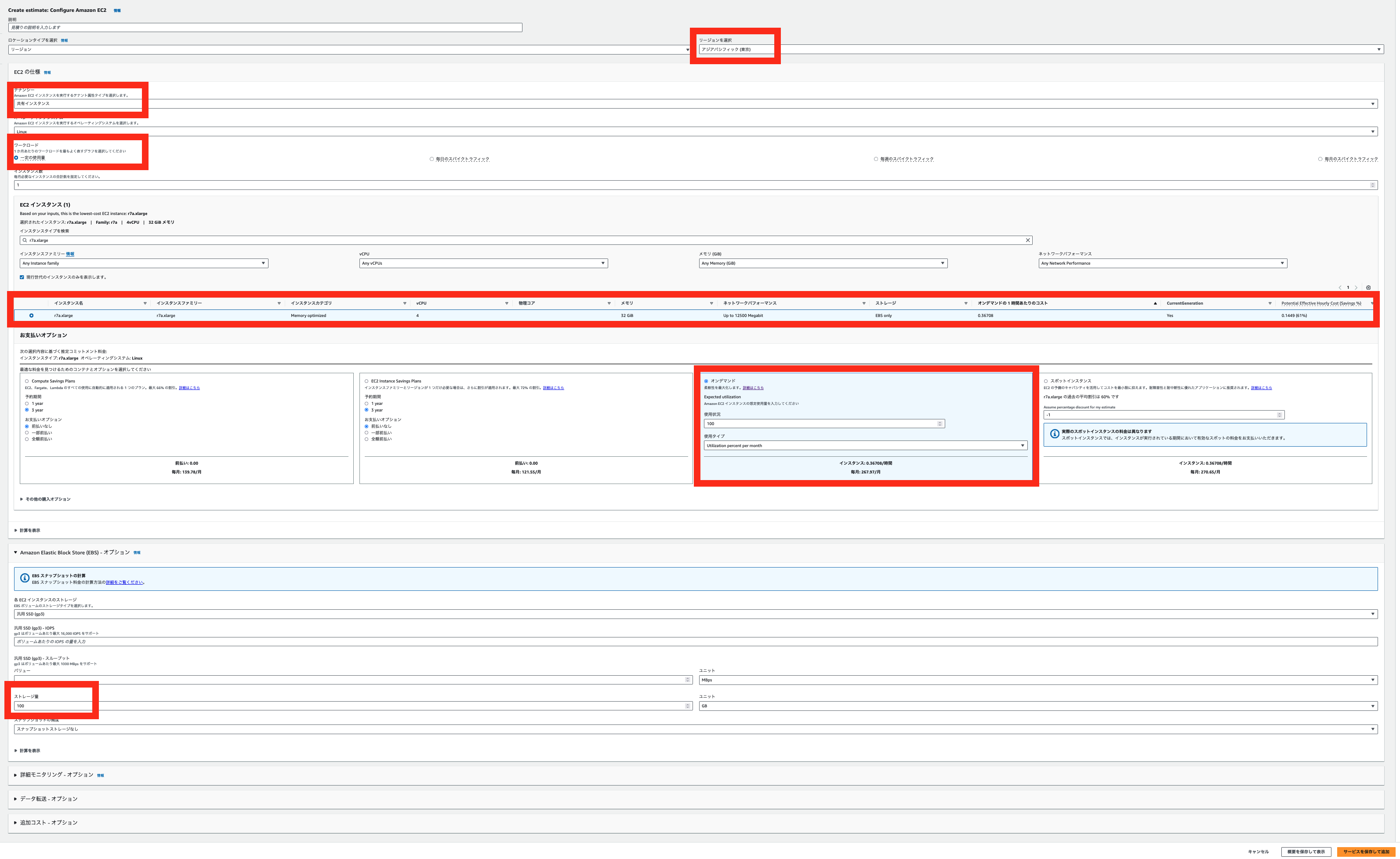The height and width of the screenshot is (859, 1400).
Task: Click the 説明 description input field
Action: click(265, 27)
